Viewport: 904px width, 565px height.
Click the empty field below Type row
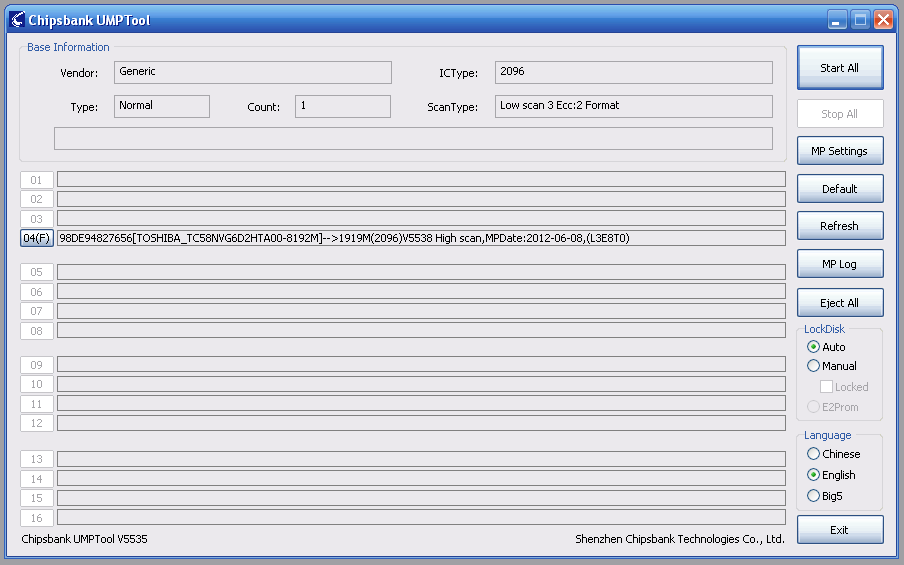(413, 138)
